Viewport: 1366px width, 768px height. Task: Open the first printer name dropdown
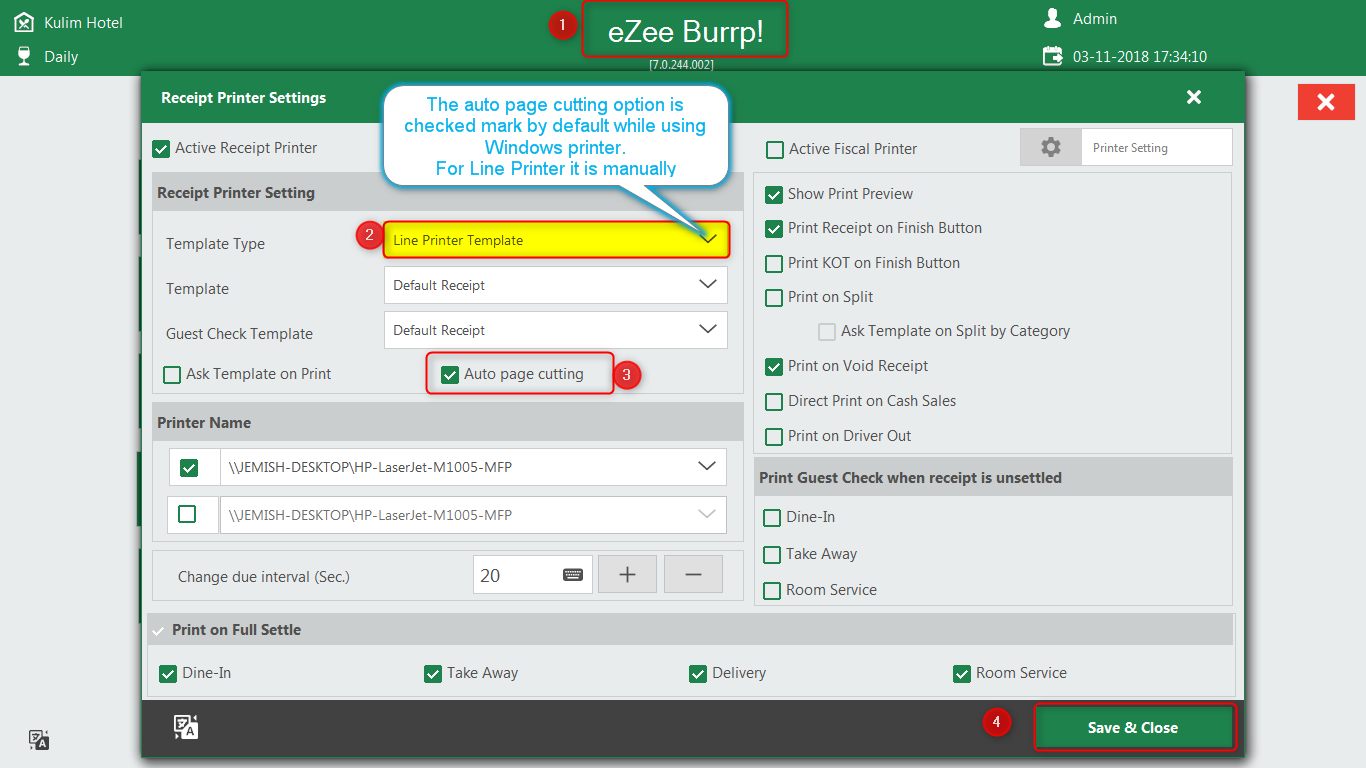(x=473, y=467)
